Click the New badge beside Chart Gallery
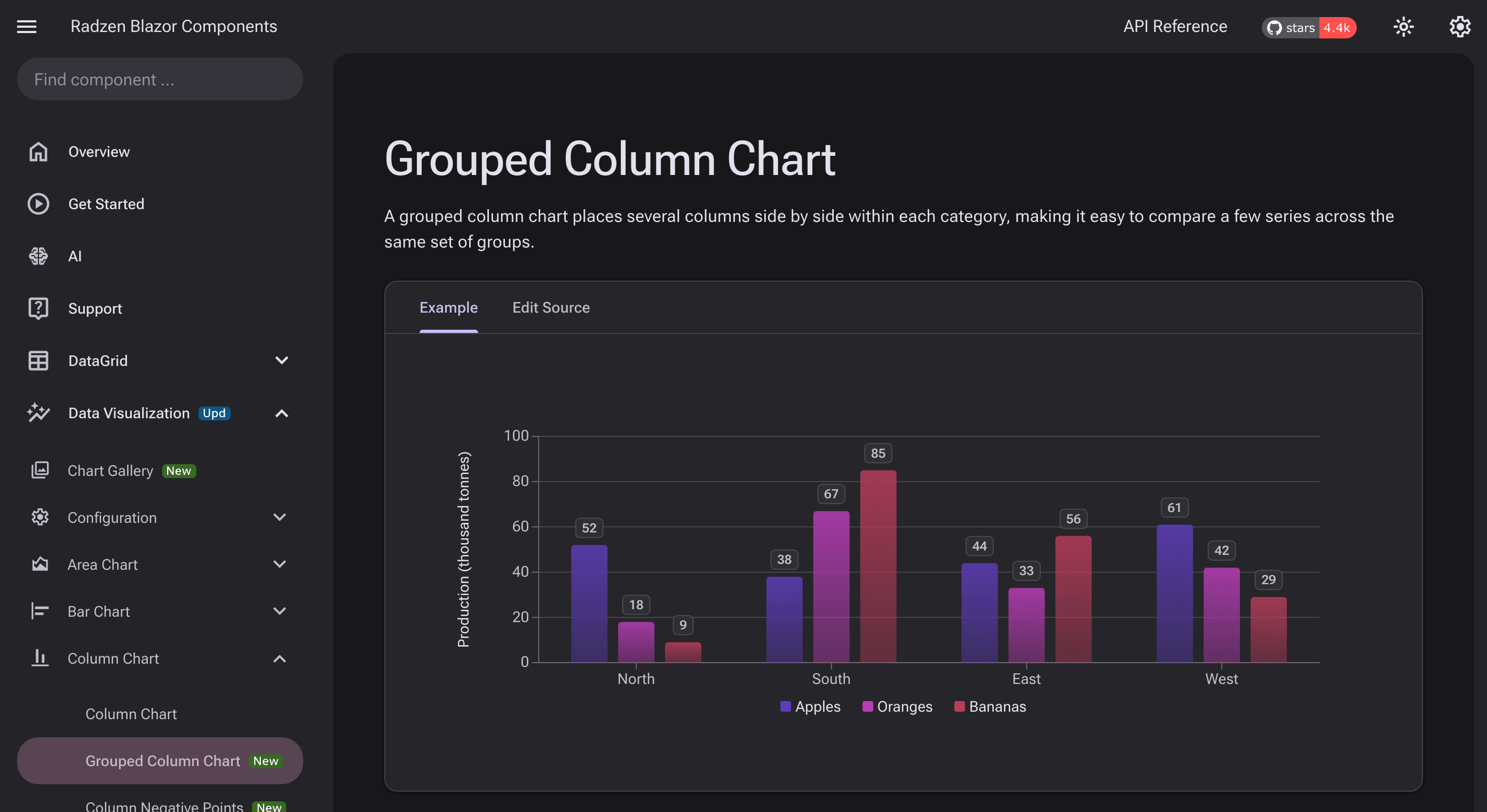Image resolution: width=1487 pixels, height=812 pixels. click(x=179, y=471)
